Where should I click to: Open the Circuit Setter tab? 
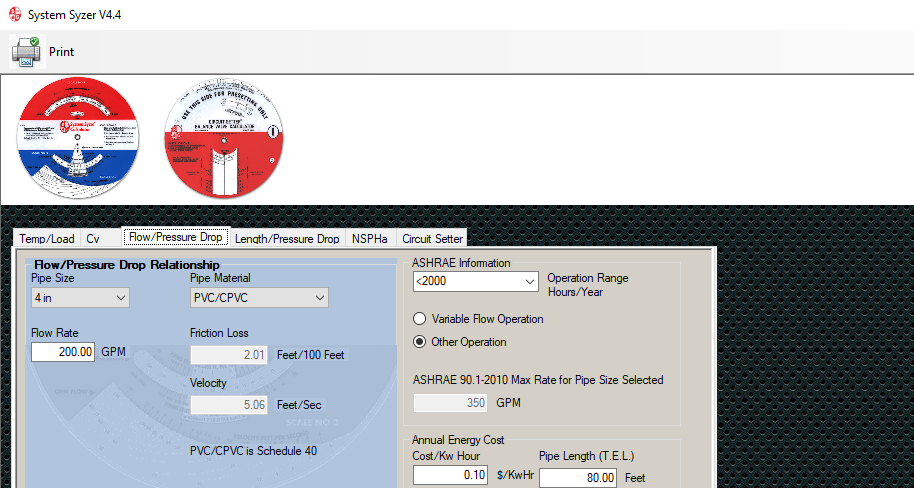(433, 238)
